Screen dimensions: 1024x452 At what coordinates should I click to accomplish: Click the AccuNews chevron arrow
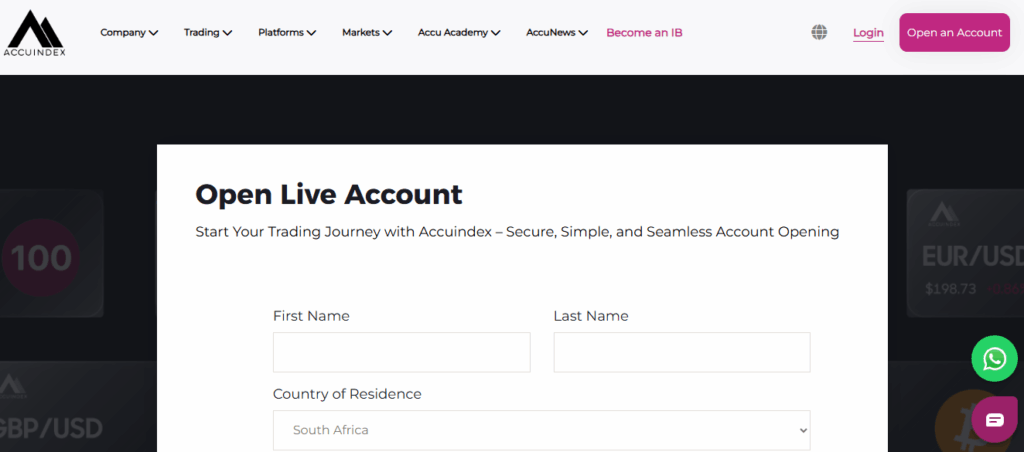tap(583, 33)
